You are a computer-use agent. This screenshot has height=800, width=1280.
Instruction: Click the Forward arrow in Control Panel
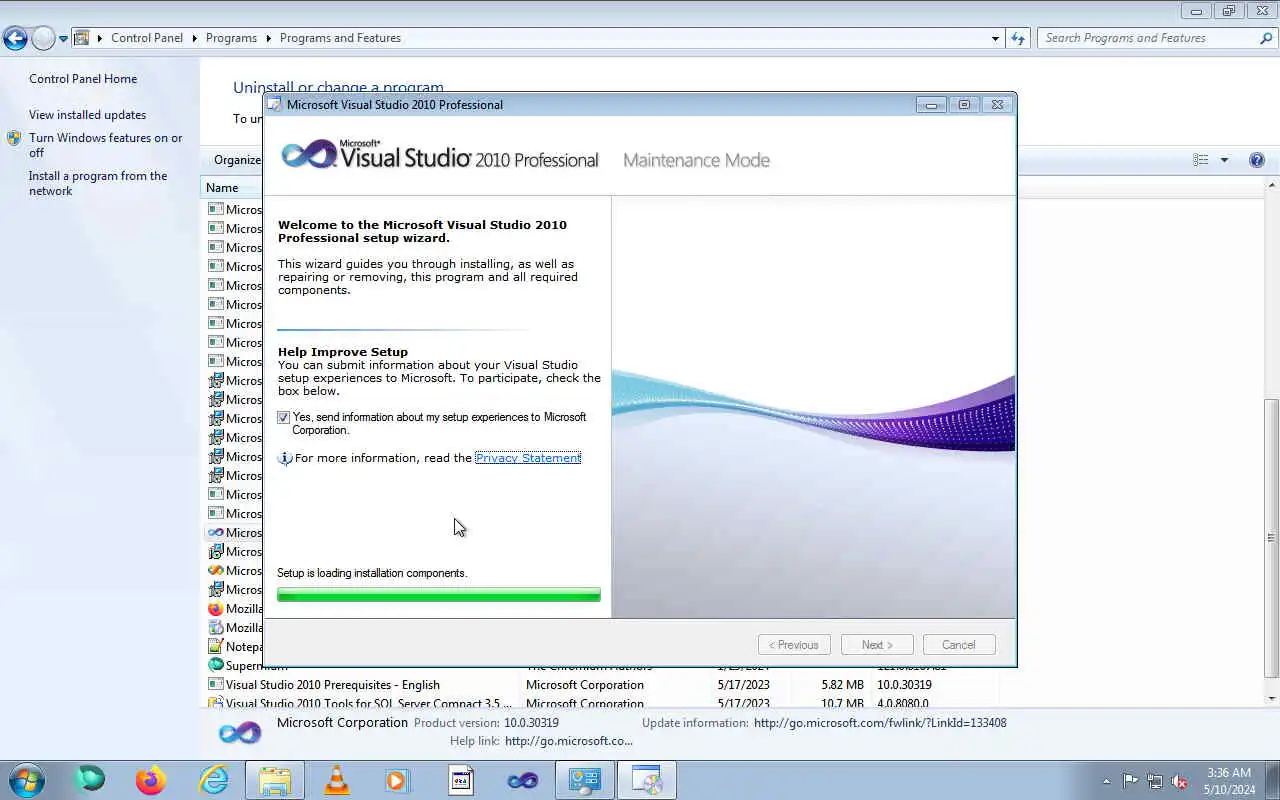click(43, 38)
